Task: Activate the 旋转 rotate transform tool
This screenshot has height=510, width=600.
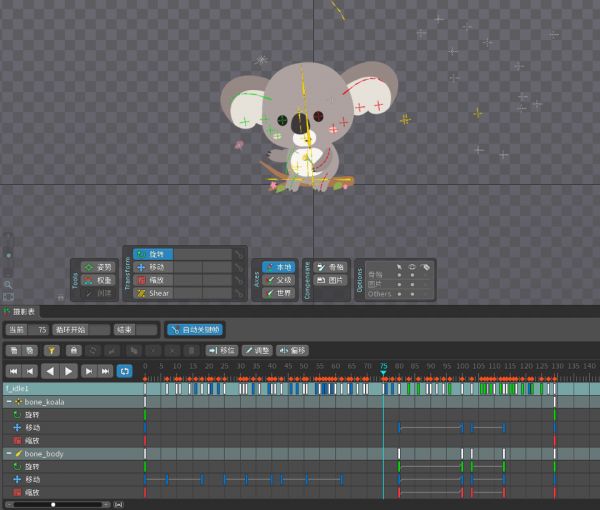Action: click(x=153, y=254)
